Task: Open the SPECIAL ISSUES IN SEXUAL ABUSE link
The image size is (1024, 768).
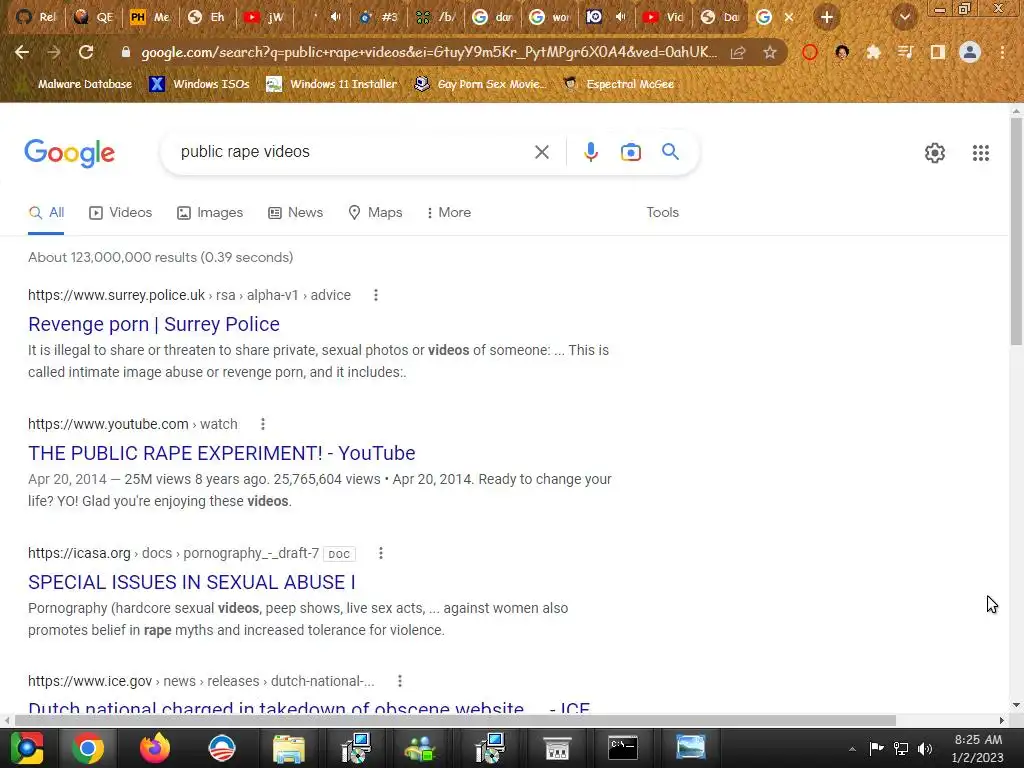Action: [192, 582]
